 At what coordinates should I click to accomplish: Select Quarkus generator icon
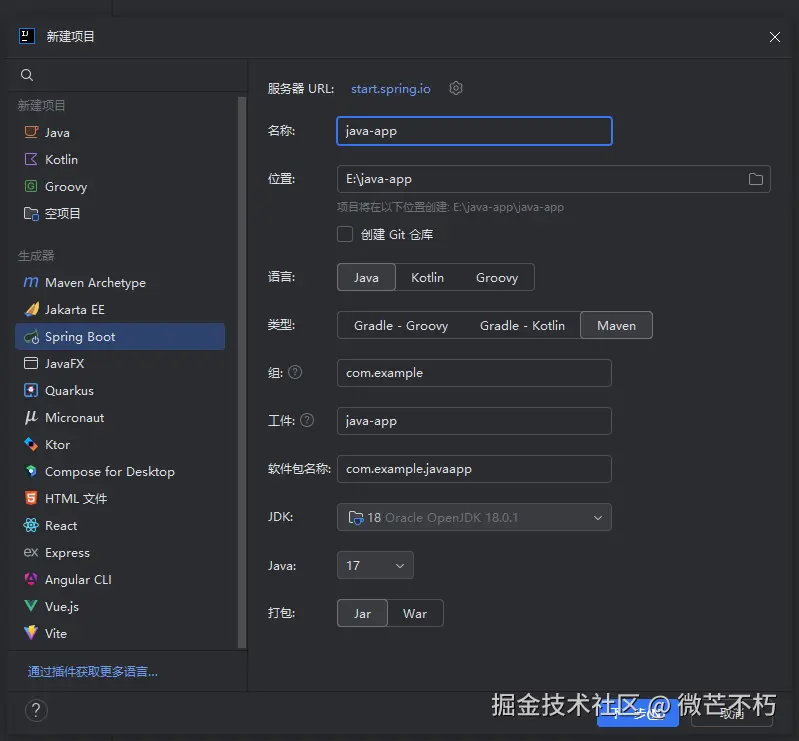point(31,390)
